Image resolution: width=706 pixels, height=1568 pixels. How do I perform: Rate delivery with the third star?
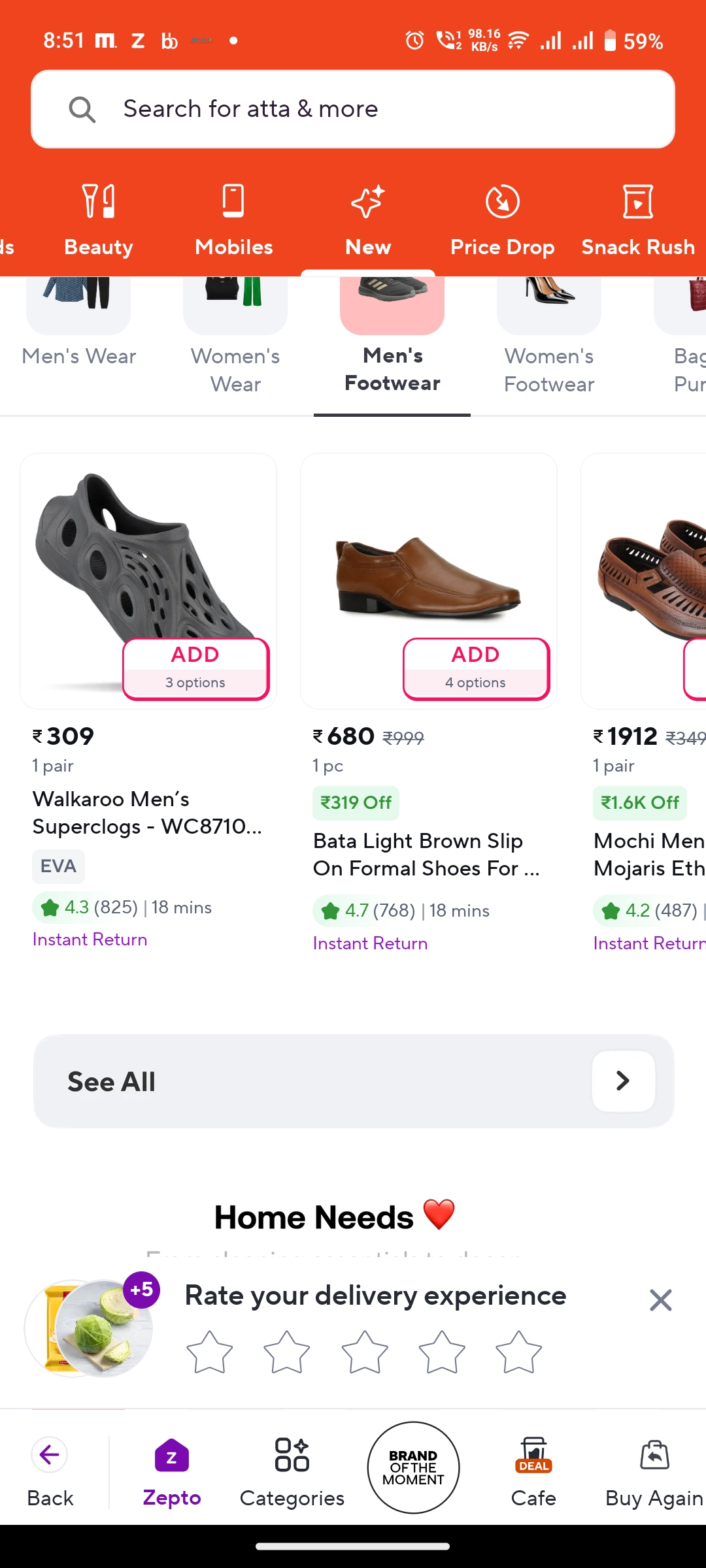(364, 1352)
